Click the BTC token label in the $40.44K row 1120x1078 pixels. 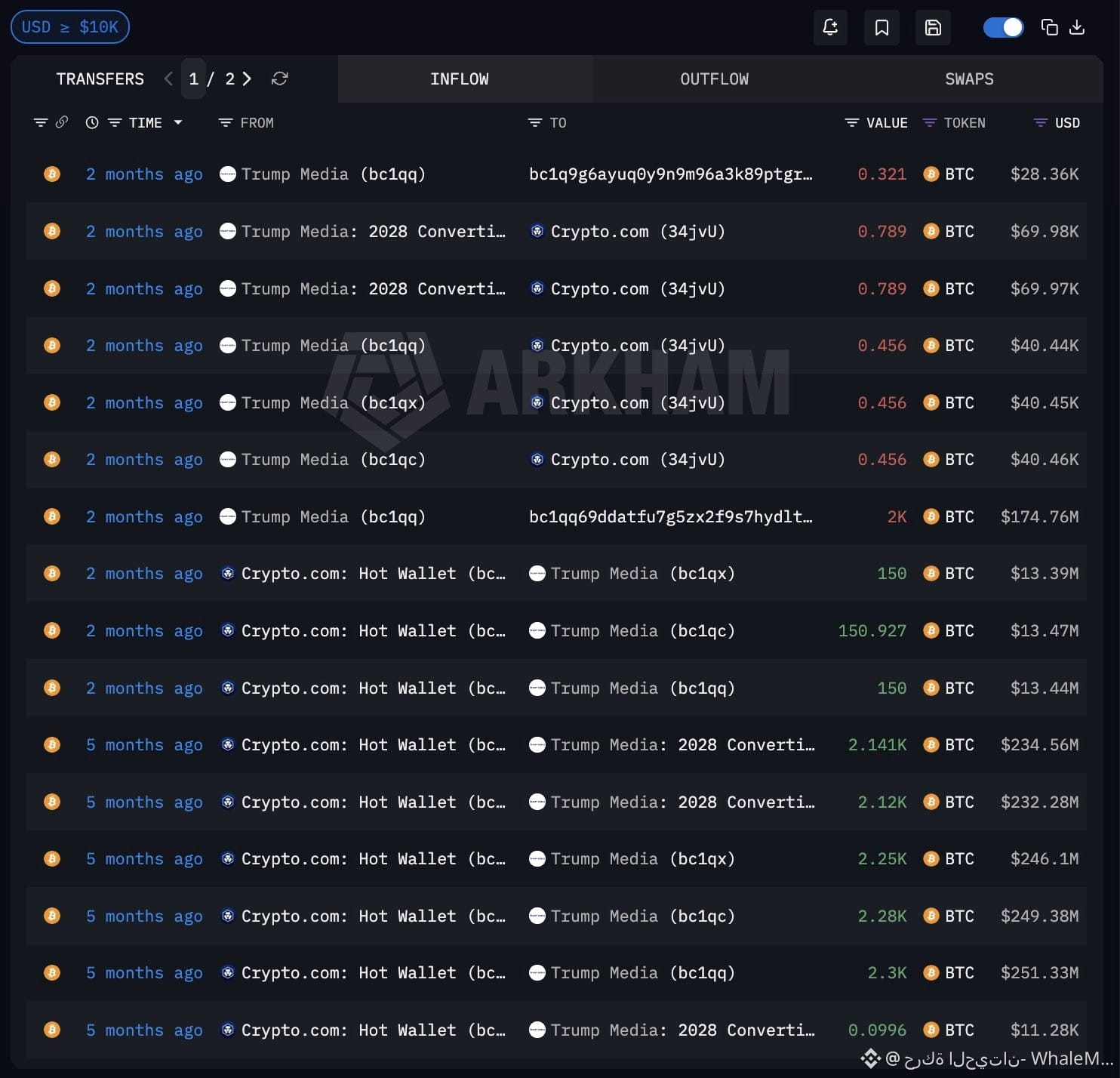pyautogui.click(x=959, y=345)
